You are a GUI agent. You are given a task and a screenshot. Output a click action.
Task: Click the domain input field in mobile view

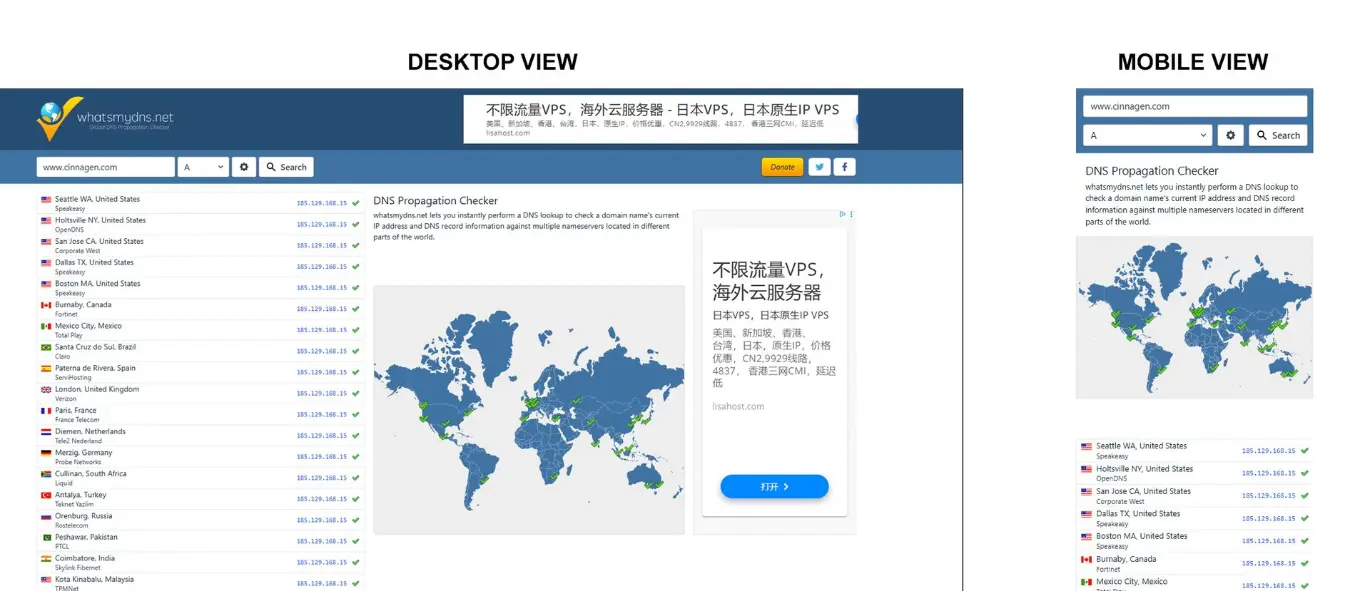click(x=1195, y=106)
